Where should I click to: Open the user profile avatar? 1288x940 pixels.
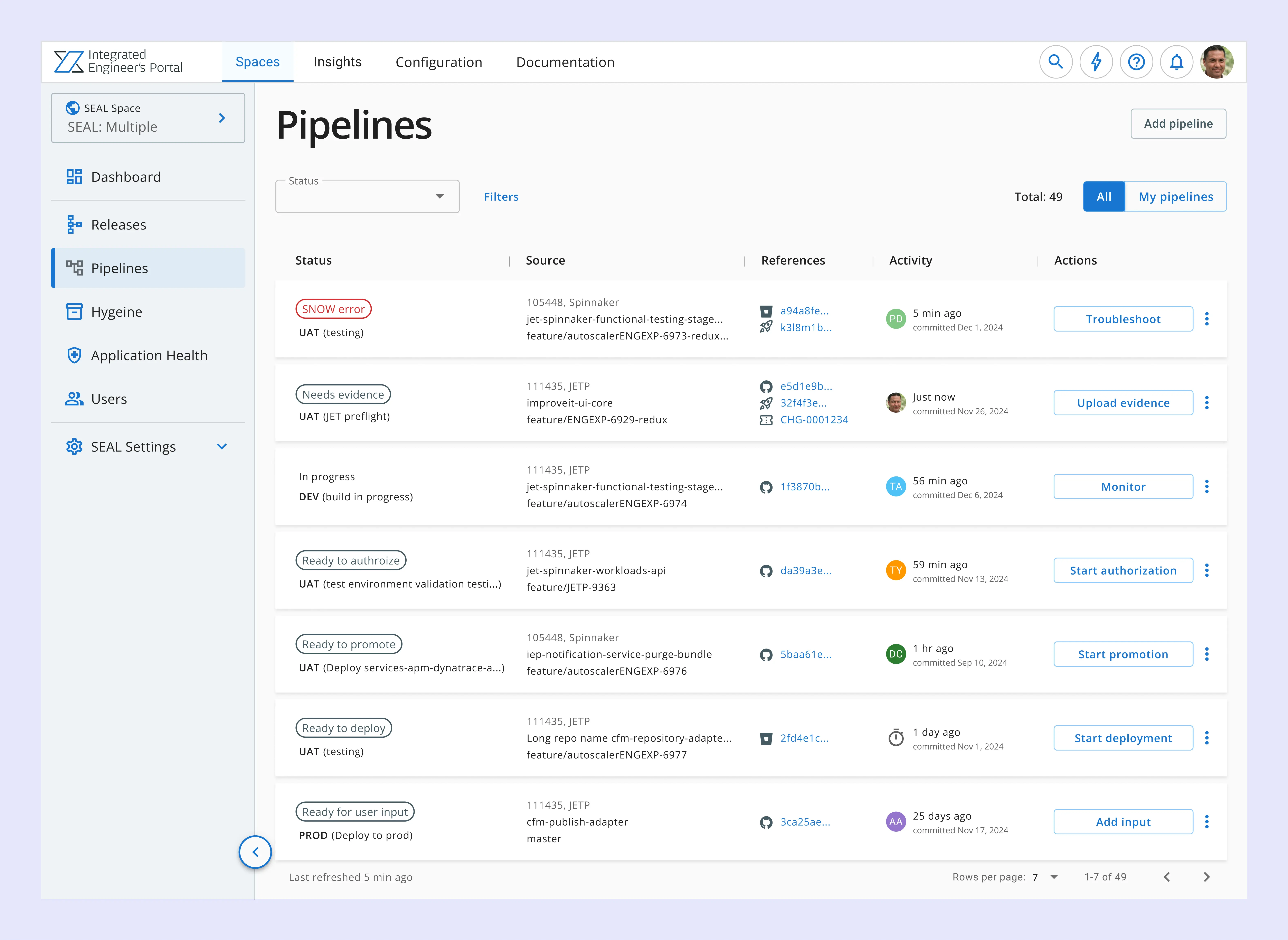tap(1217, 62)
